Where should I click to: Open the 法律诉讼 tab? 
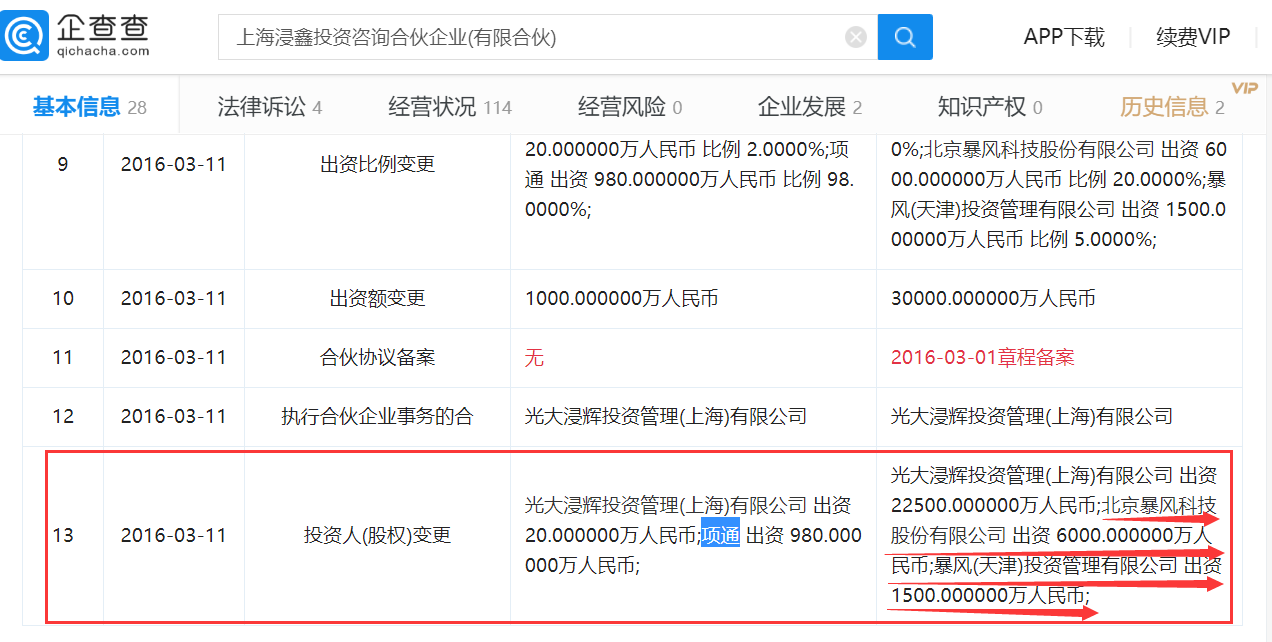coord(270,106)
